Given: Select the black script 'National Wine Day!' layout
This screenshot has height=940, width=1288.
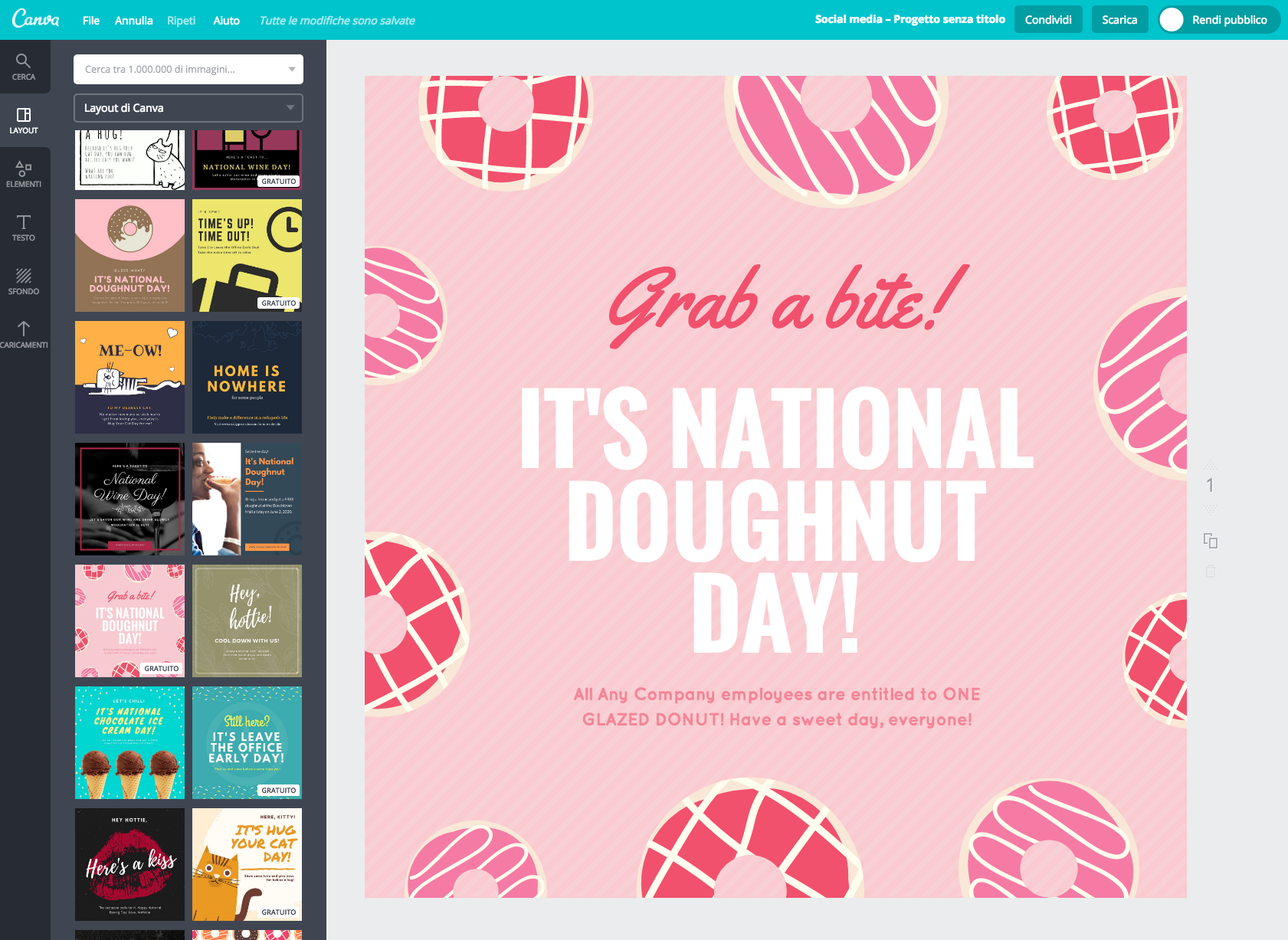Looking at the screenshot, I should click(130, 499).
